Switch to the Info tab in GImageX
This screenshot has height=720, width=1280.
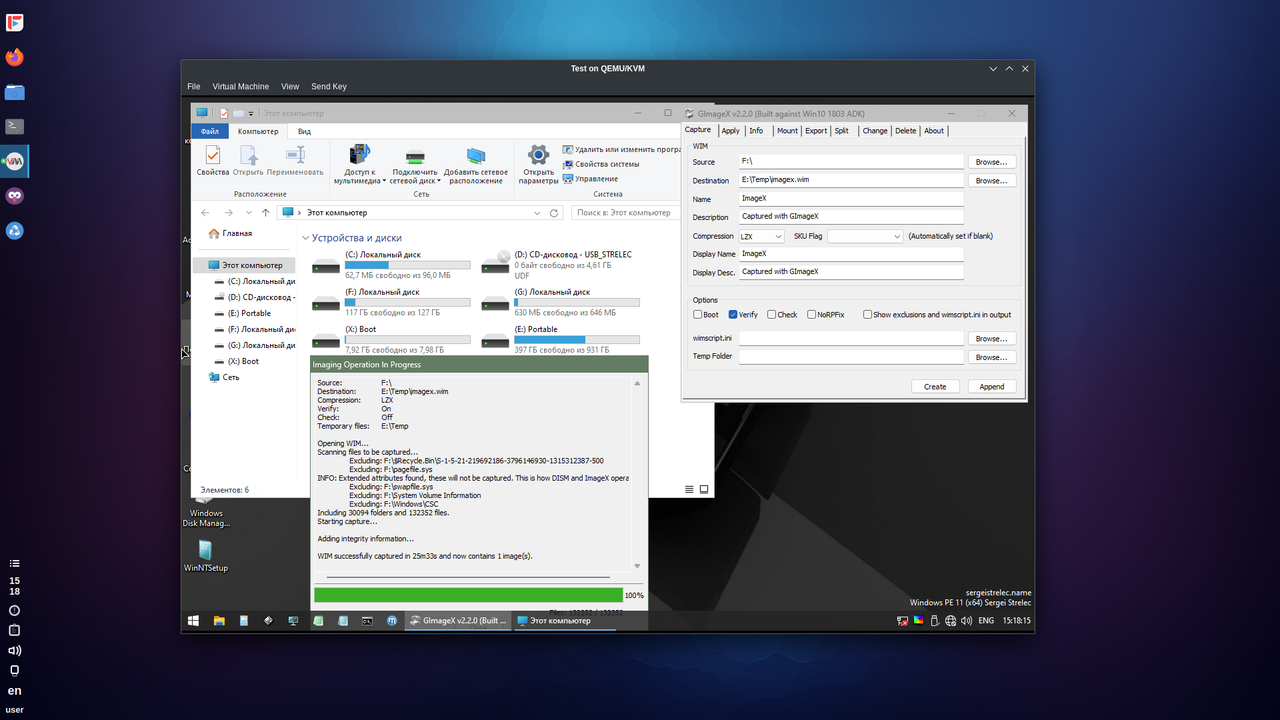click(756, 131)
